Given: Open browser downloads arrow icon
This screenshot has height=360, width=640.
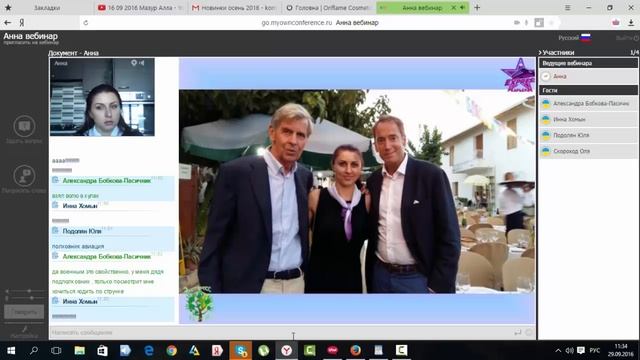Looking at the screenshot, I should 631,23.
